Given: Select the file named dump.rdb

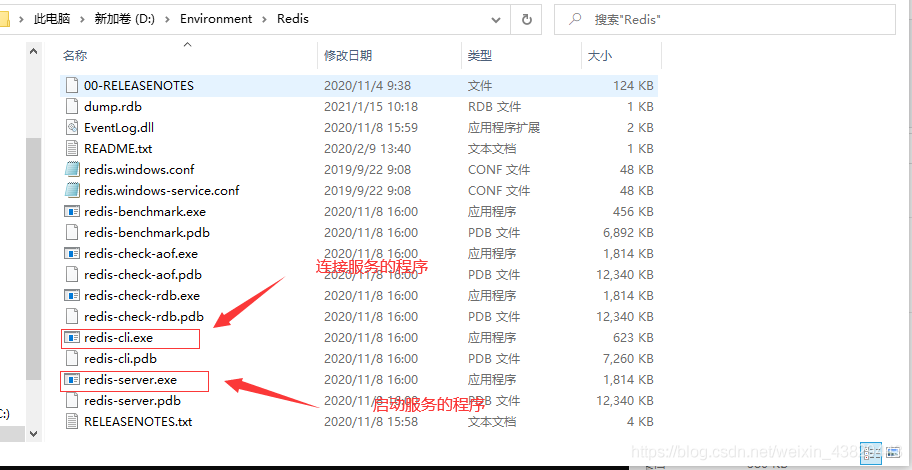Looking at the screenshot, I should coord(113,106).
